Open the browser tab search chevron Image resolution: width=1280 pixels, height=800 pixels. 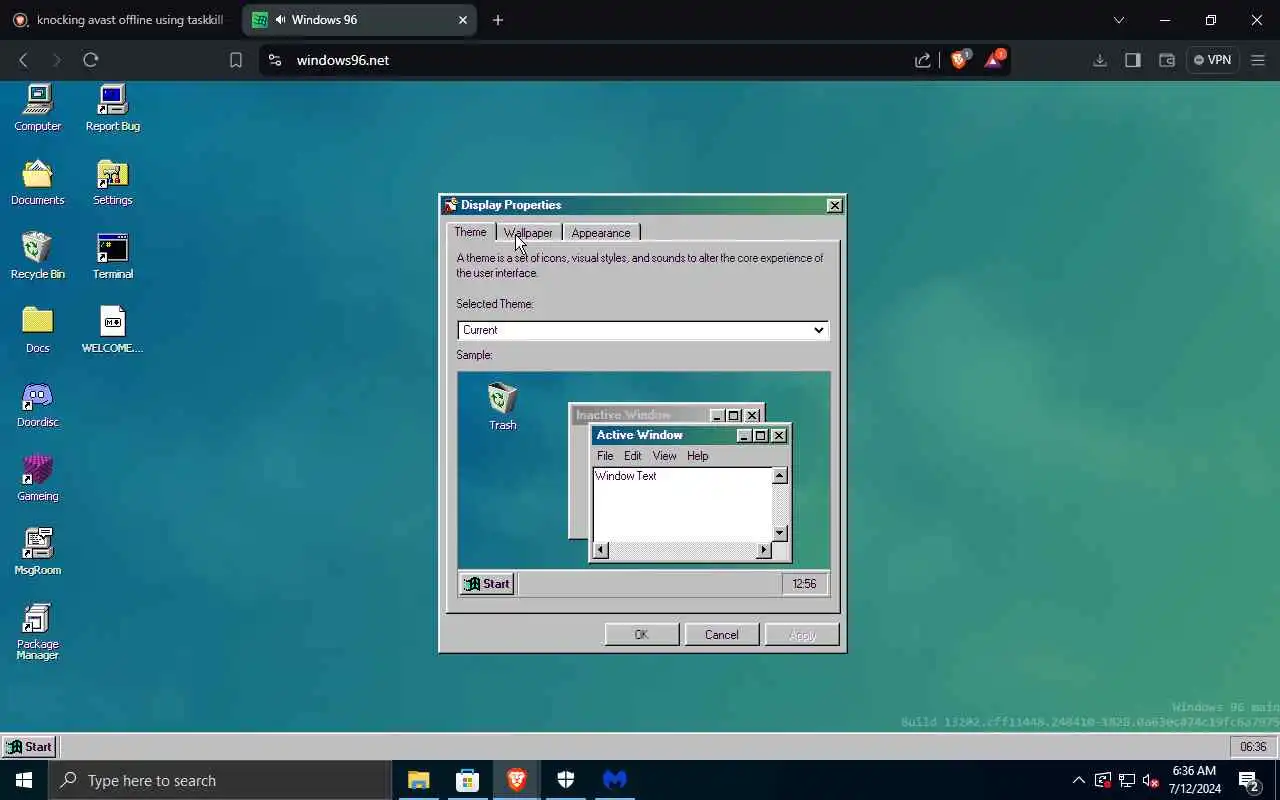(x=1118, y=20)
